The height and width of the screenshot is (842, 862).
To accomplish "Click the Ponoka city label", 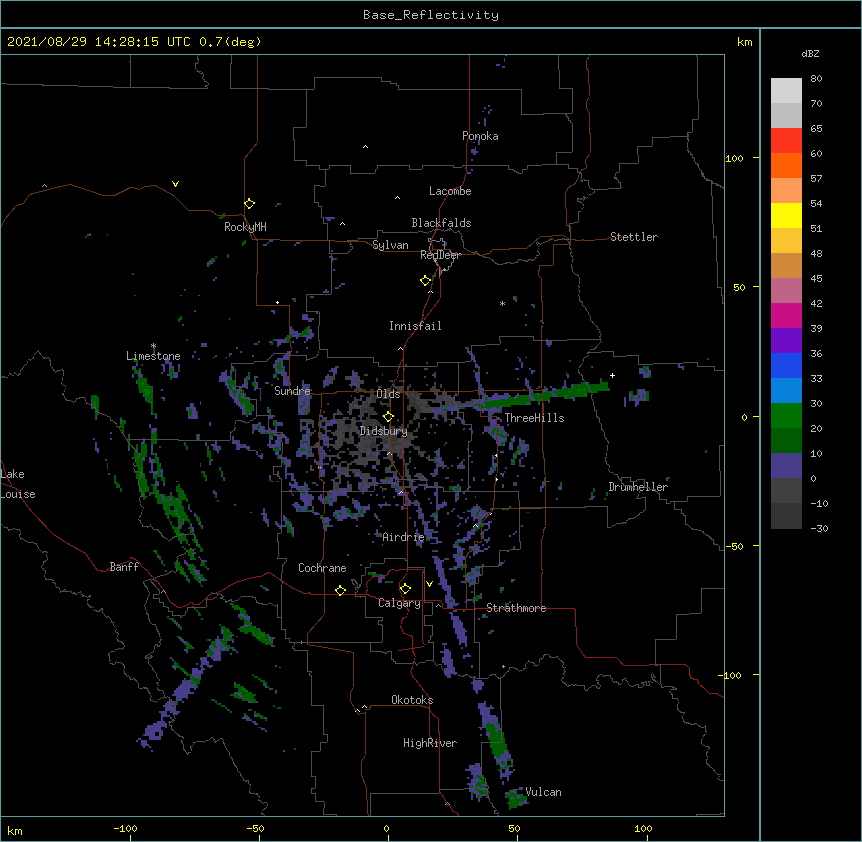I will point(480,136).
